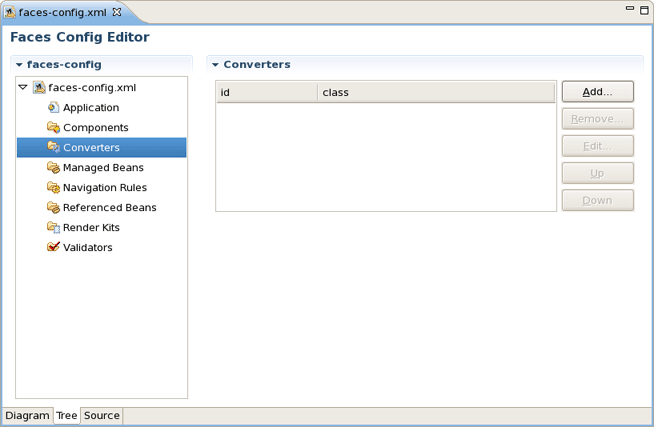This screenshot has width=654, height=427.
Task: Click the faces-config.xml file icon in tree
Action: point(39,88)
